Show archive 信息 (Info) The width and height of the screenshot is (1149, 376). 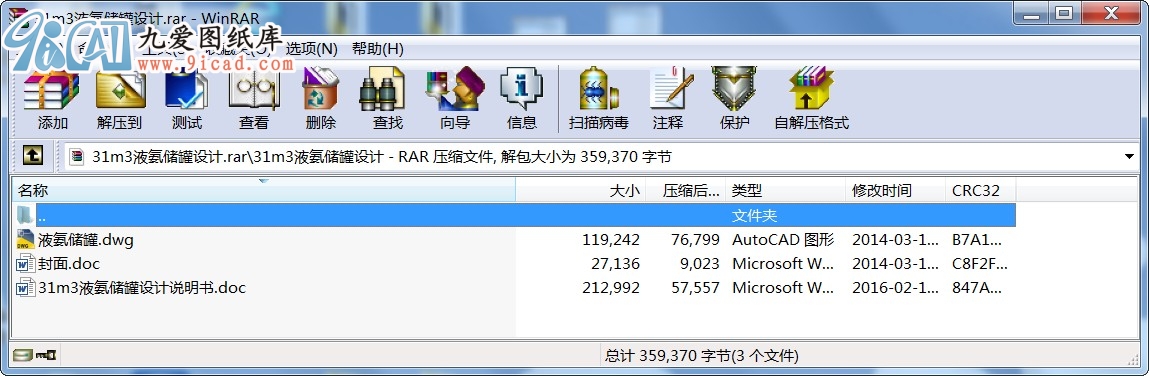pyautogui.click(x=522, y=100)
